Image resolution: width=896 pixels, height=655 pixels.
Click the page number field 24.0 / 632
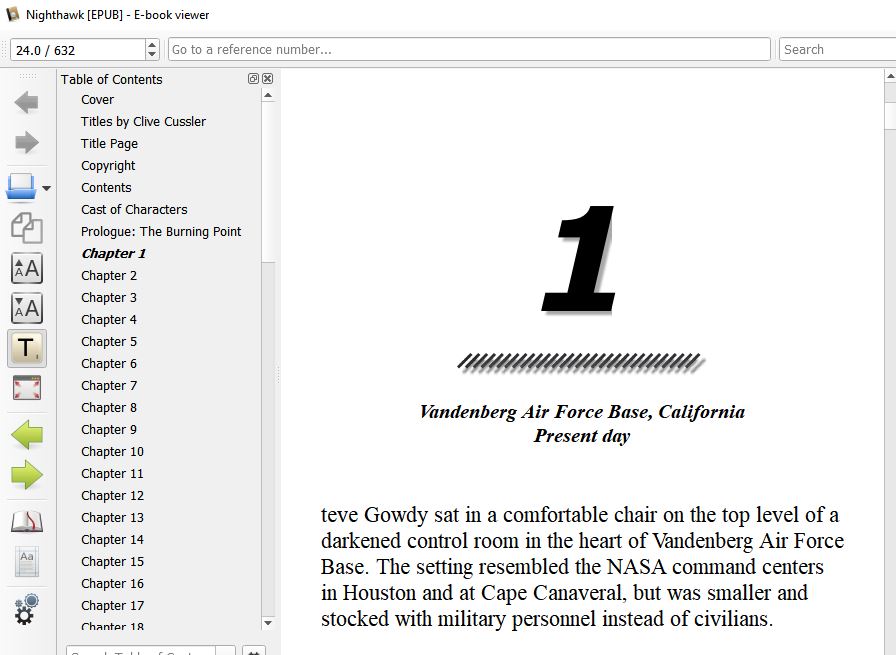pyautogui.click(x=78, y=50)
